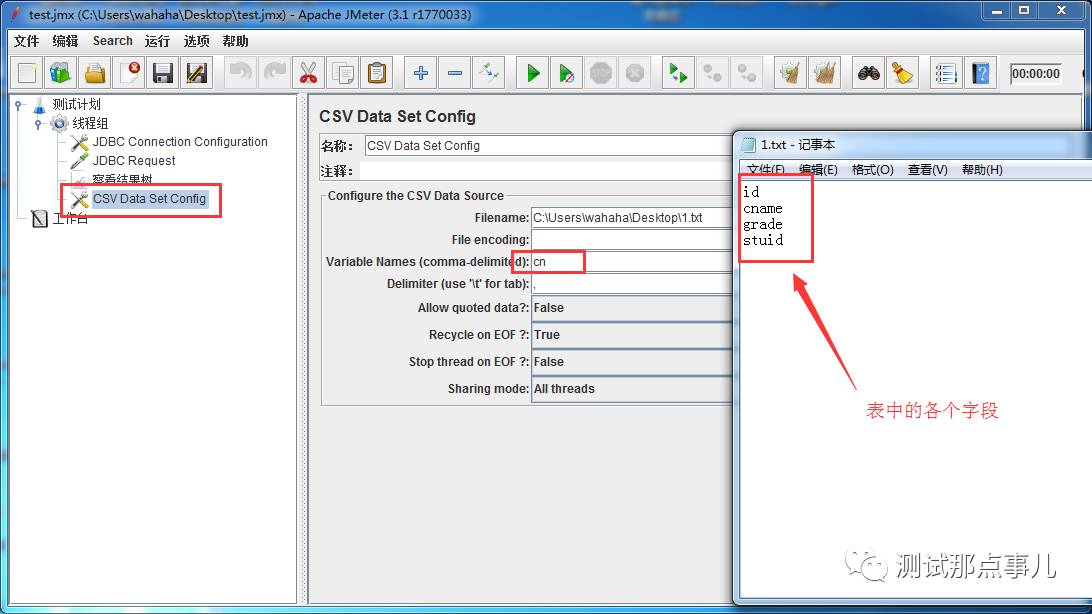The width and height of the screenshot is (1092, 614).
Task: Click the Save As icon with pencil
Action: pyautogui.click(x=197, y=73)
